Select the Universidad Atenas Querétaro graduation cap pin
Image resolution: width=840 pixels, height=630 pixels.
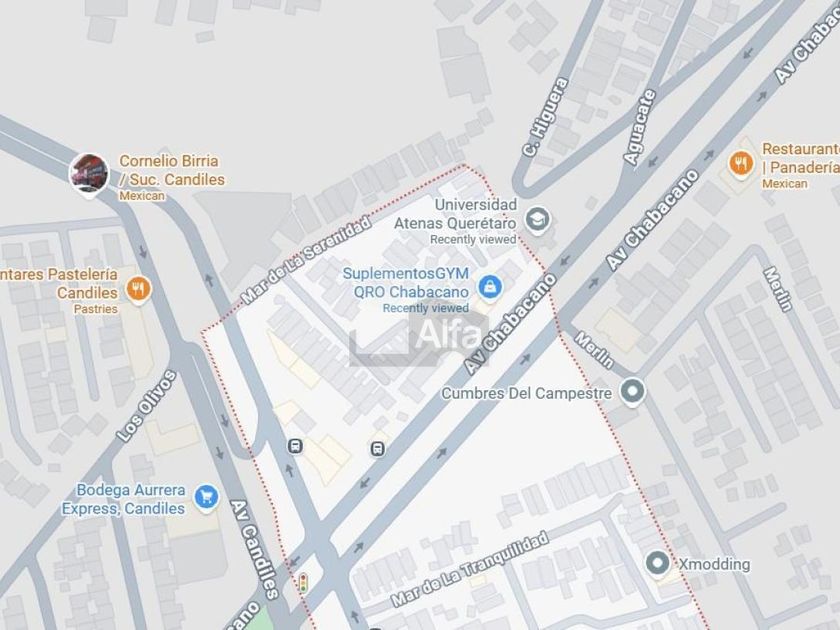537,220
